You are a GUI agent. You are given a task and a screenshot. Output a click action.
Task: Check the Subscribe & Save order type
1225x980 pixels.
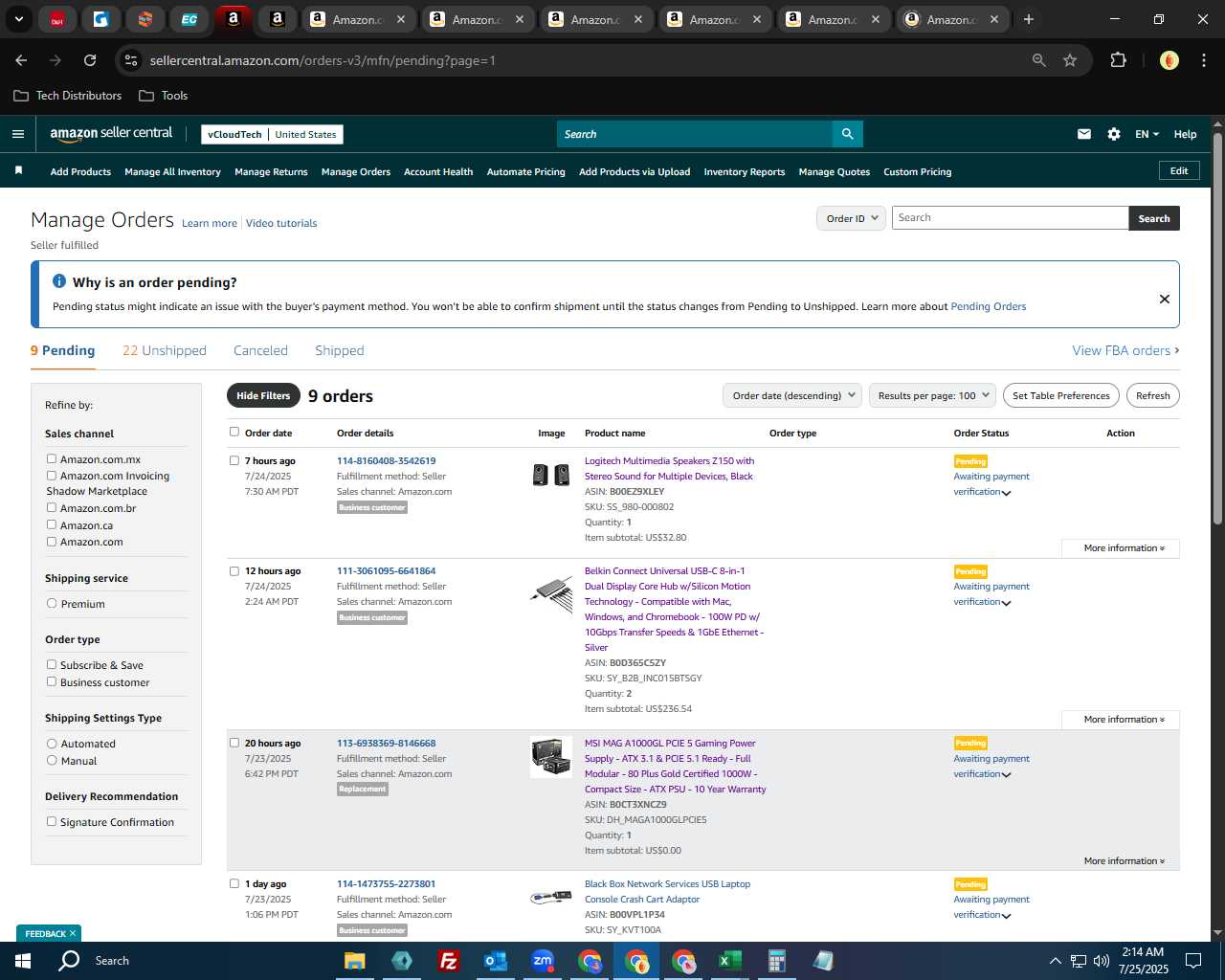52,665
